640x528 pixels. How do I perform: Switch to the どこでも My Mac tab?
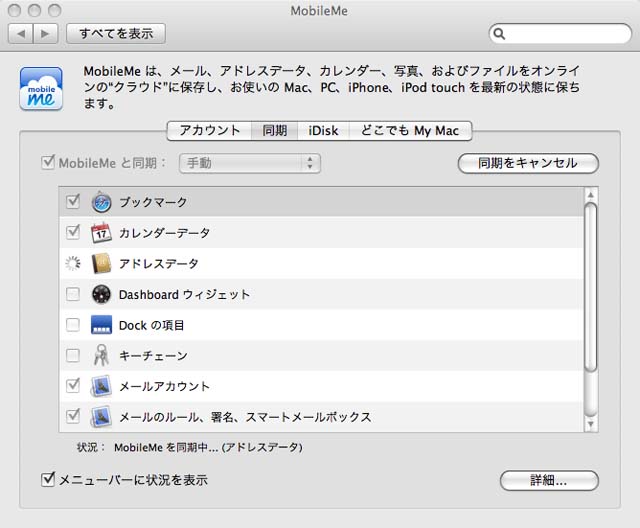coord(410,131)
